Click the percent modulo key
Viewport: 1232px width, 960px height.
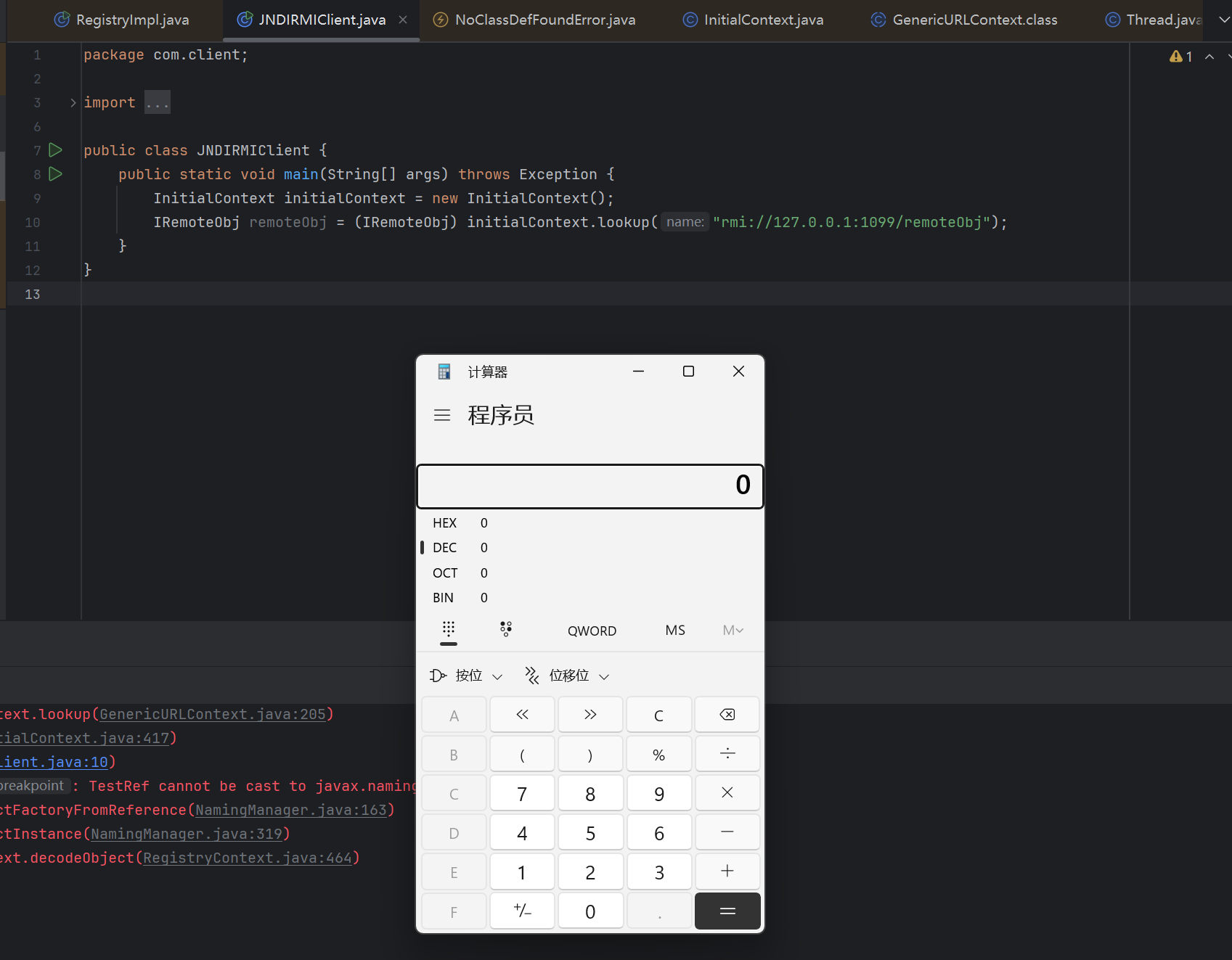coord(658,754)
